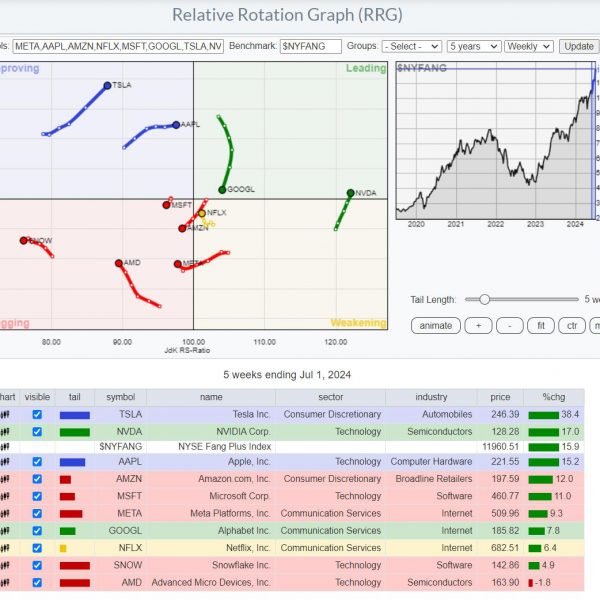Screen dimensions: 600x600
Task: Sort by the industry column header
Action: point(431,397)
